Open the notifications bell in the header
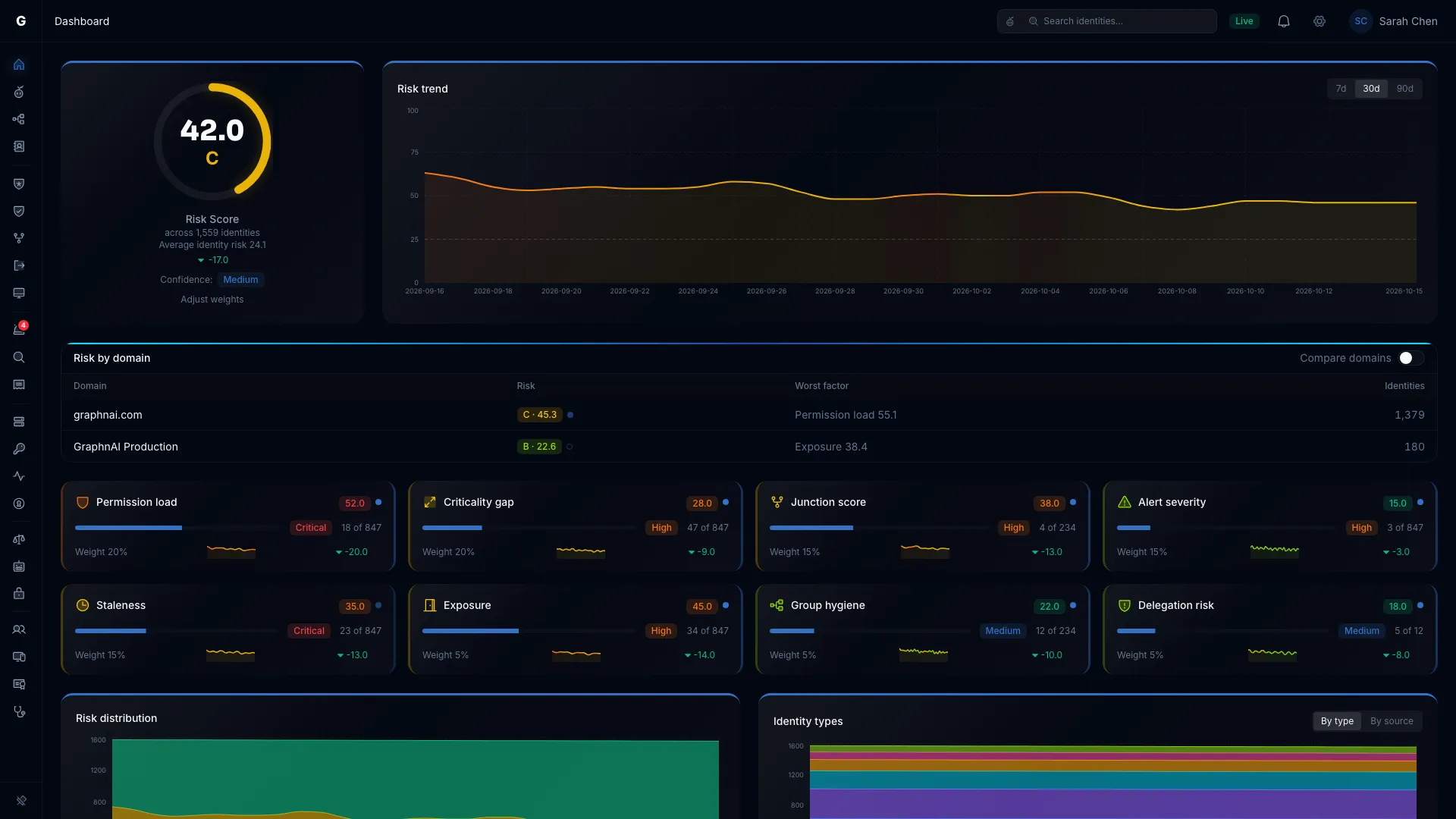Viewport: 1456px width, 819px height. [1284, 21]
